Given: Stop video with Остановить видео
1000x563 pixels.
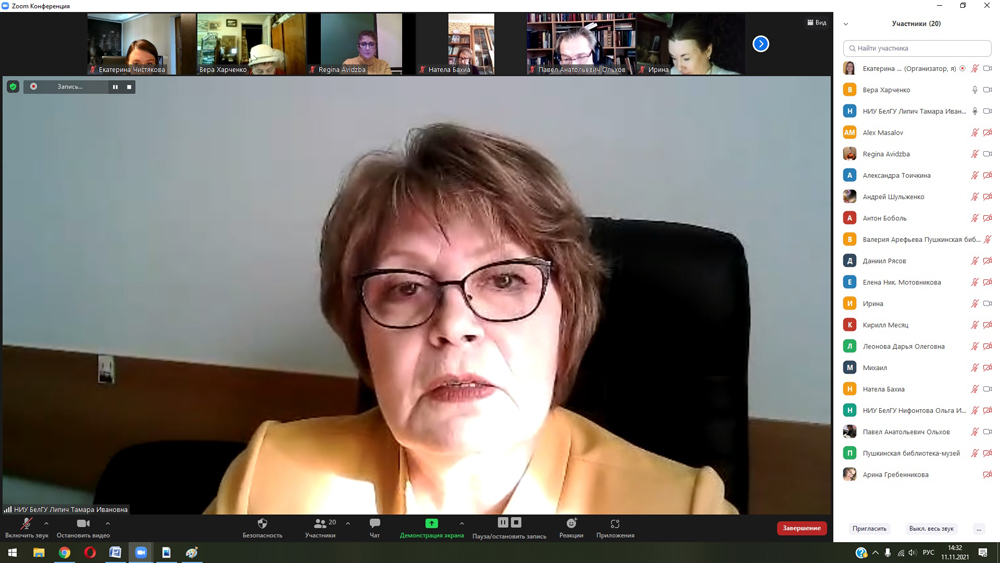Looking at the screenshot, I should pyautogui.click(x=83, y=528).
